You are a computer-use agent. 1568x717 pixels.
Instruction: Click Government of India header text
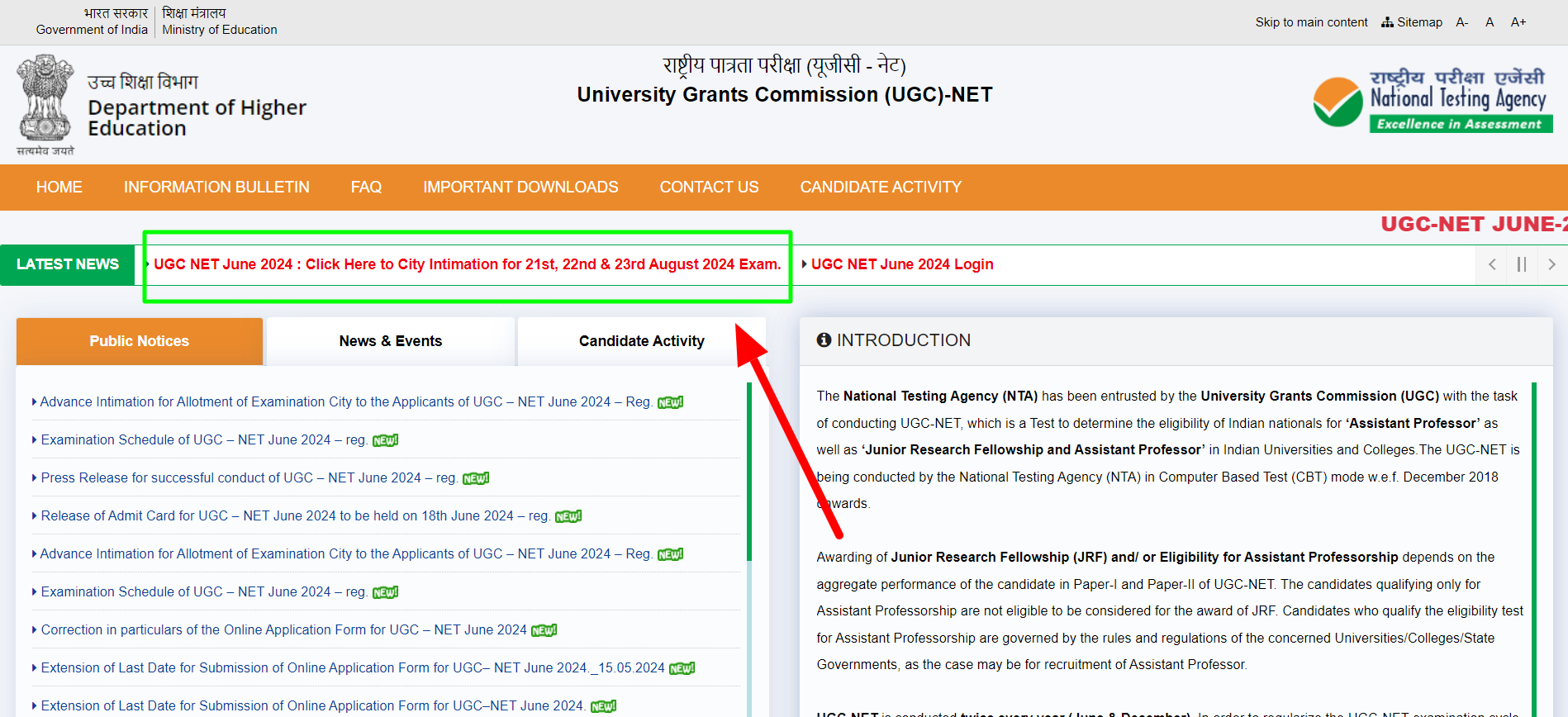click(x=92, y=30)
